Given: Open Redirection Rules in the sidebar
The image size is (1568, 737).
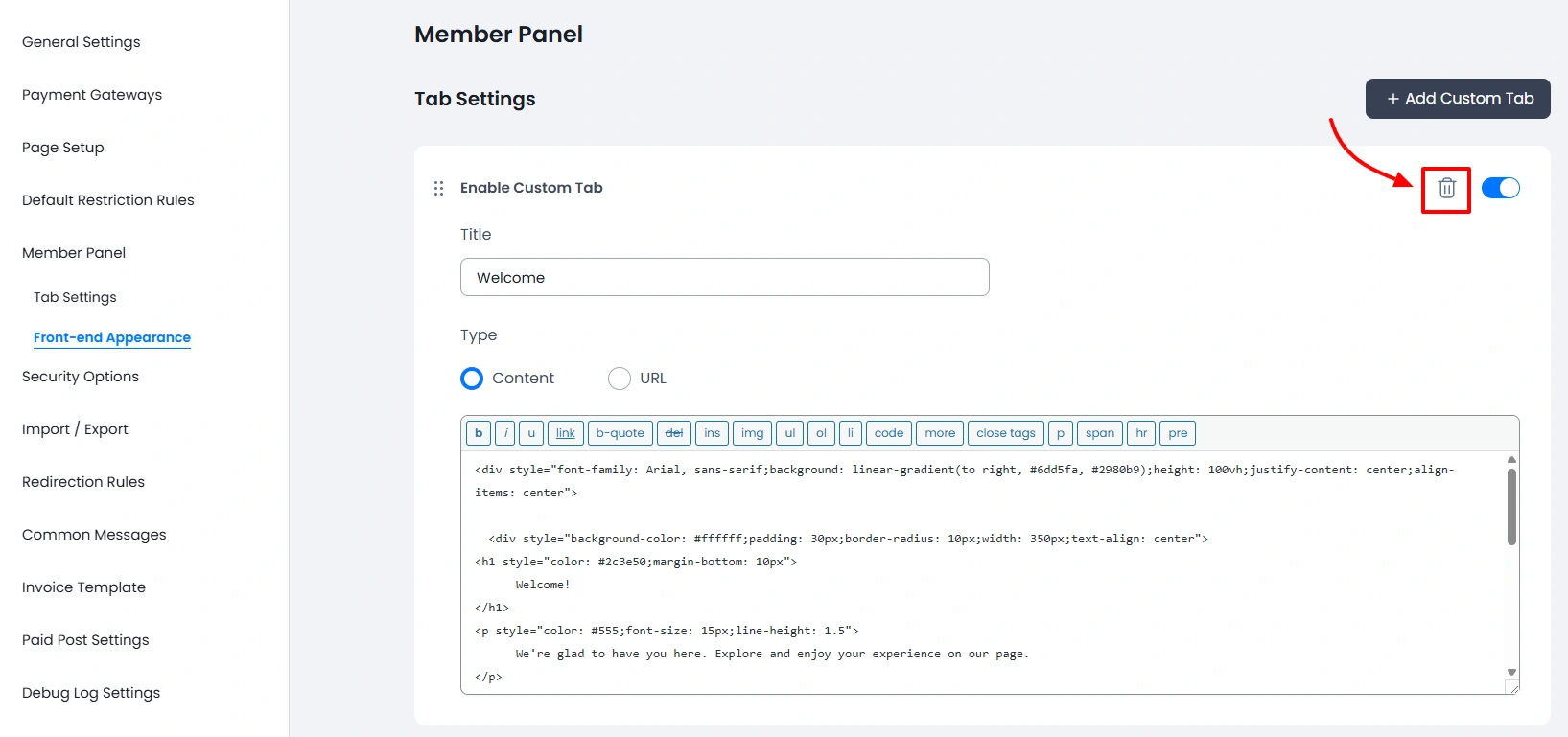Looking at the screenshot, I should tap(83, 482).
